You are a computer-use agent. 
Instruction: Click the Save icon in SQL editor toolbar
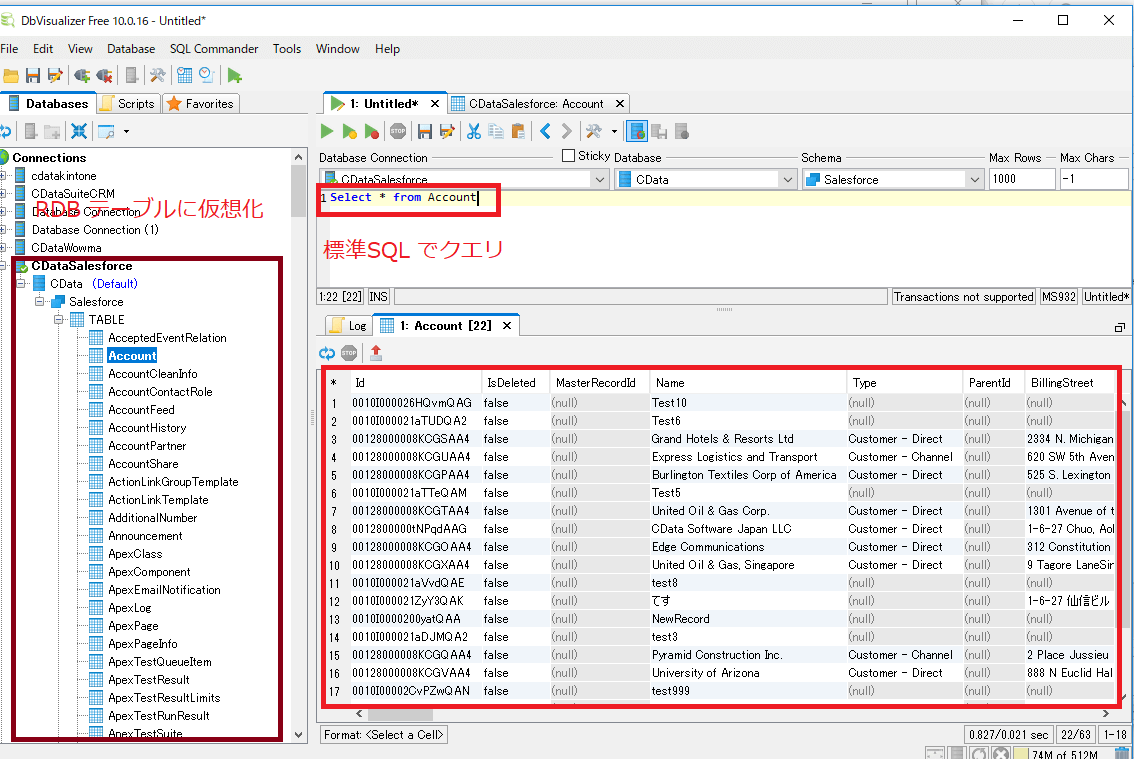[x=425, y=131]
